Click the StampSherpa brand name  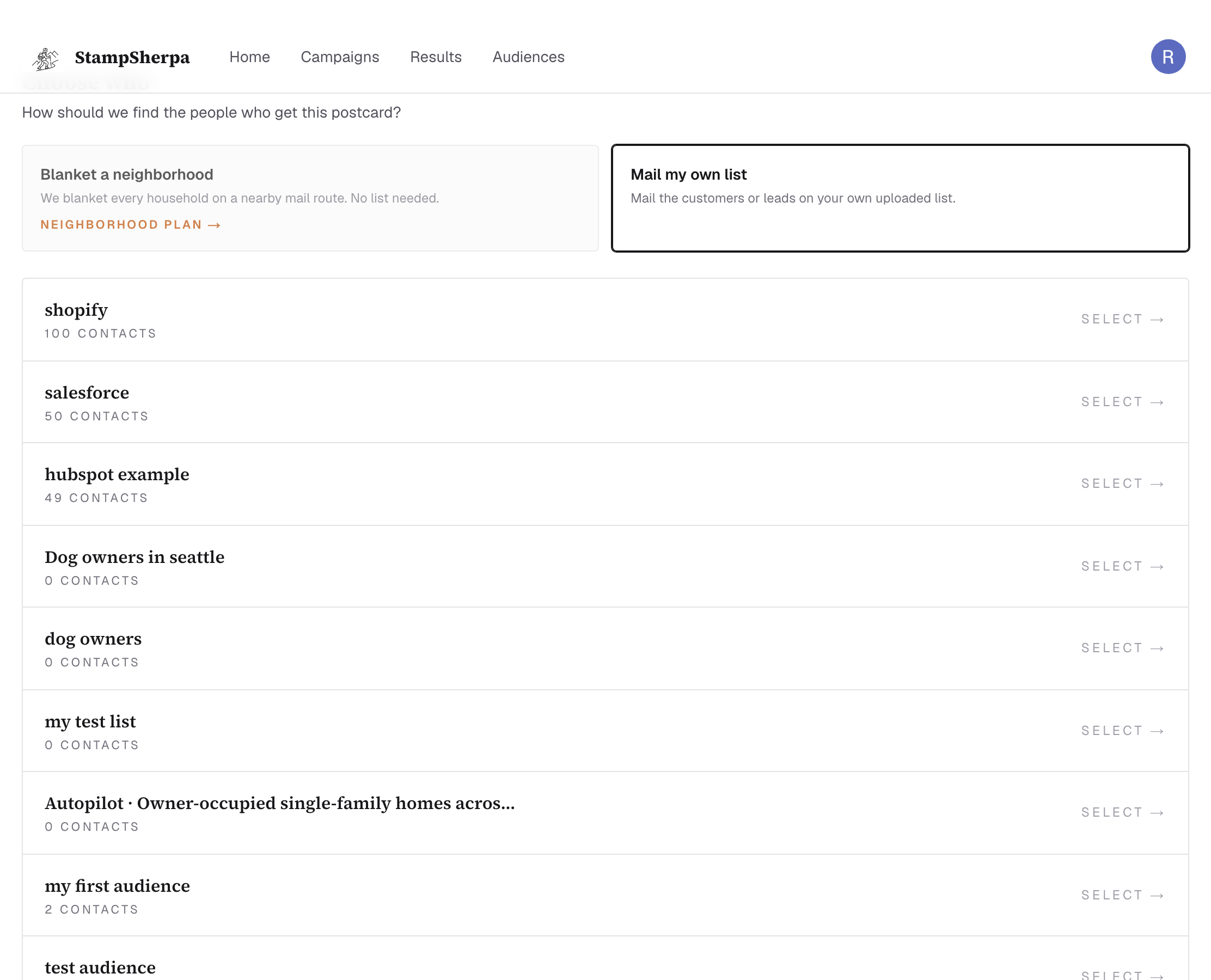point(132,58)
